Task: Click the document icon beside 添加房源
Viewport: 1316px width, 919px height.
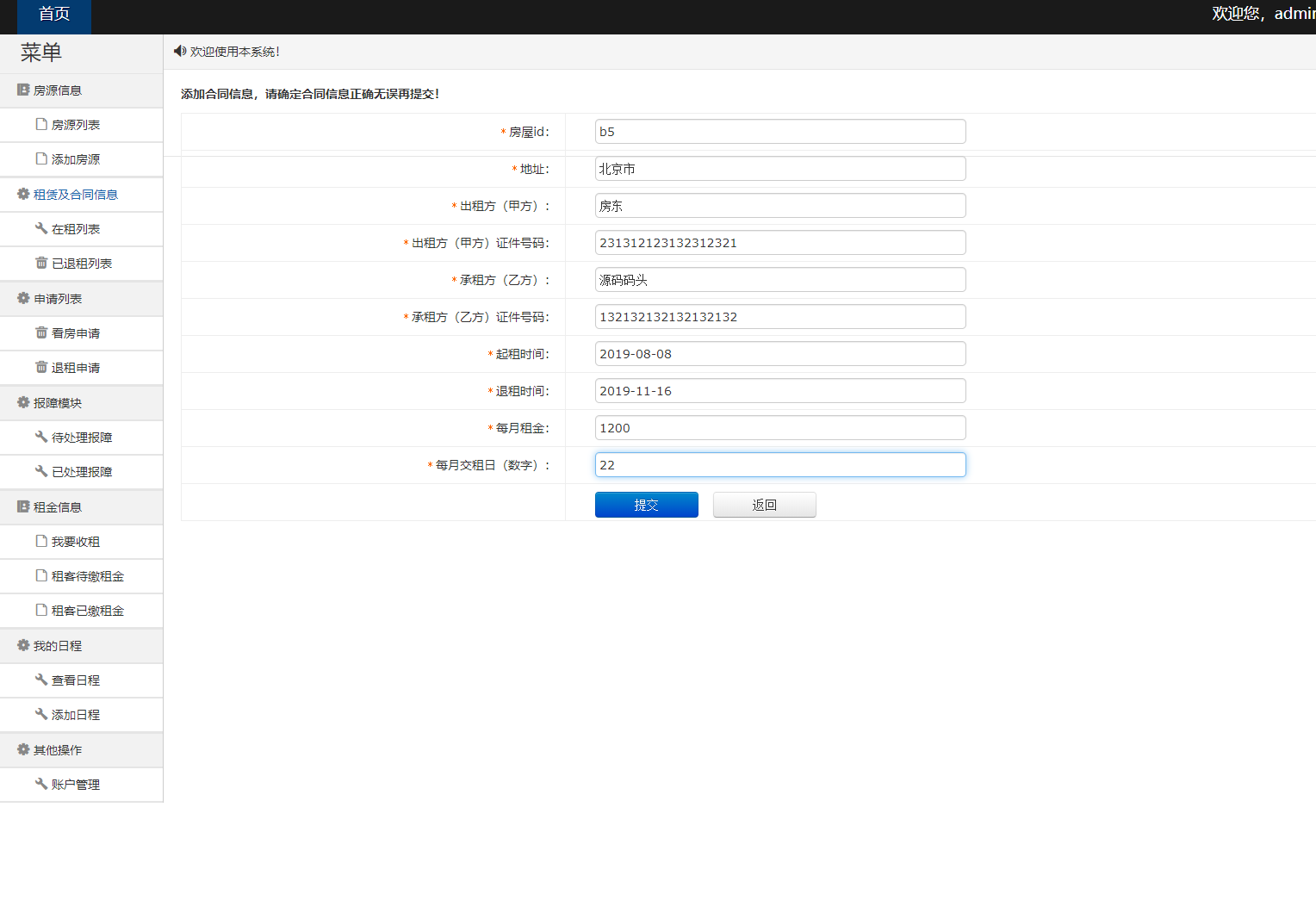Action: [x=40, y=158]
